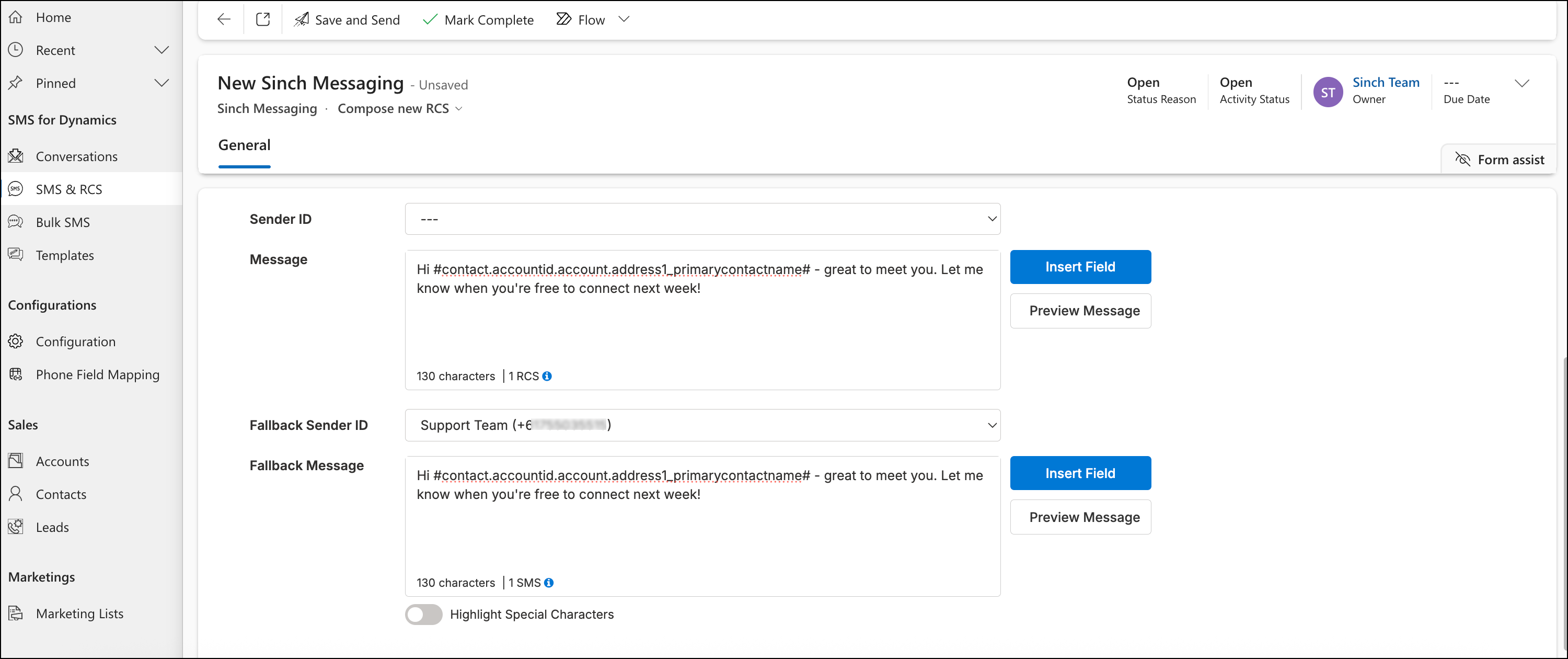This screenshot has width=1568, height=659.
Task: Click the 'Open' Status Reason value
Action: [1143, 82]
